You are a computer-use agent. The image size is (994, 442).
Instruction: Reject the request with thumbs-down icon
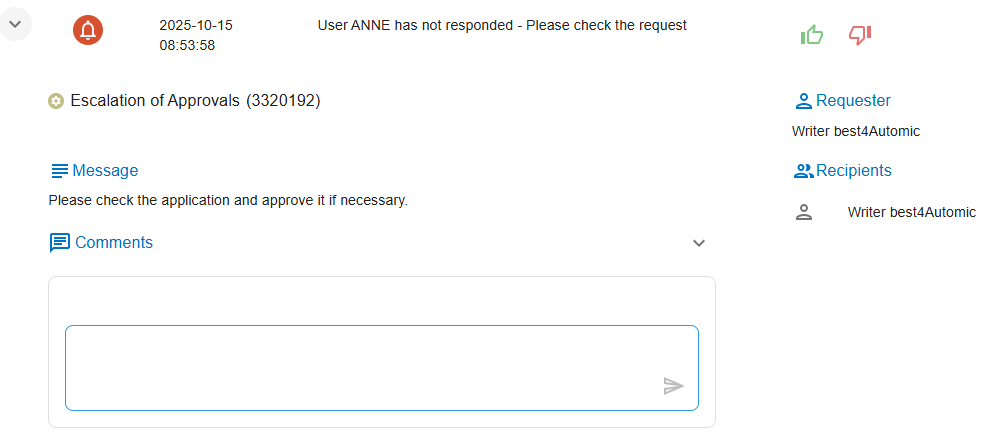coord(860,35)
